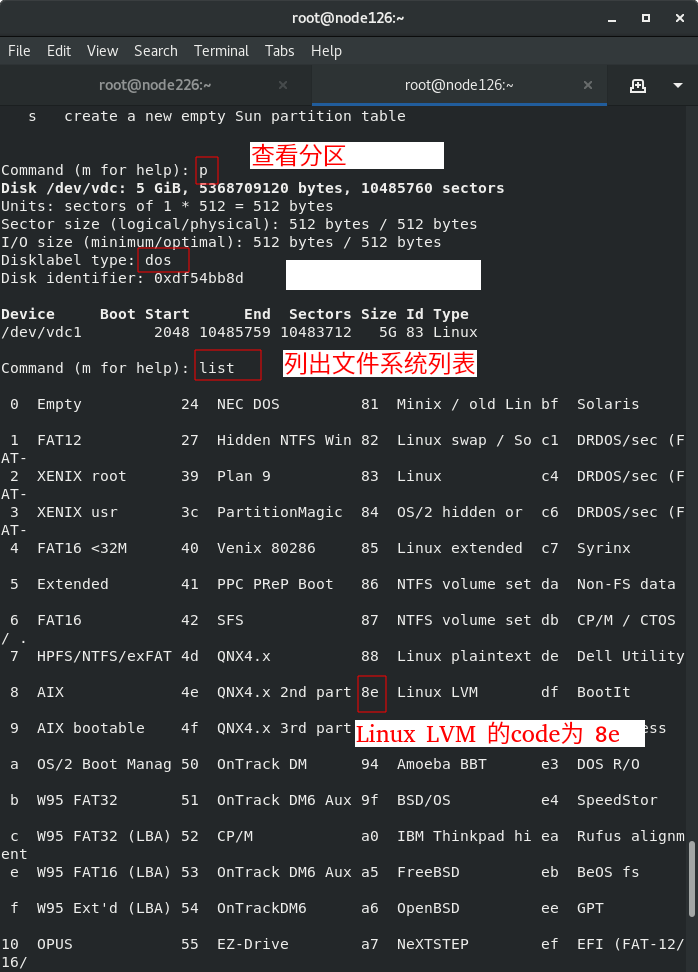Open the Tabs menu
The height and width of the screenshot is (972, 698).
280,51
